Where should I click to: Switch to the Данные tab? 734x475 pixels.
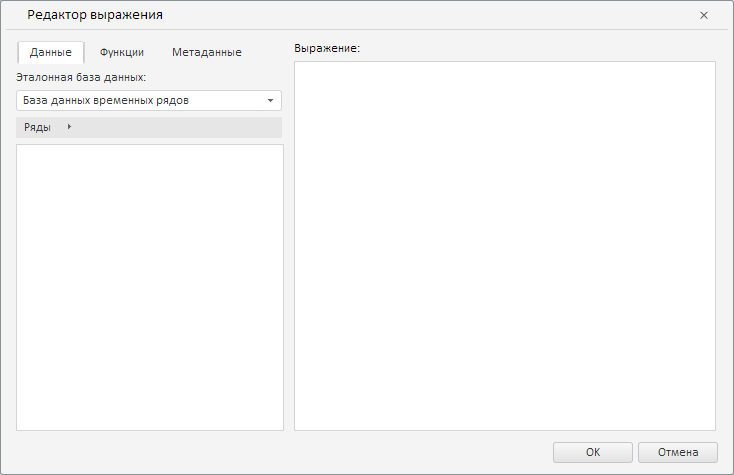click(x=51, y=52)
